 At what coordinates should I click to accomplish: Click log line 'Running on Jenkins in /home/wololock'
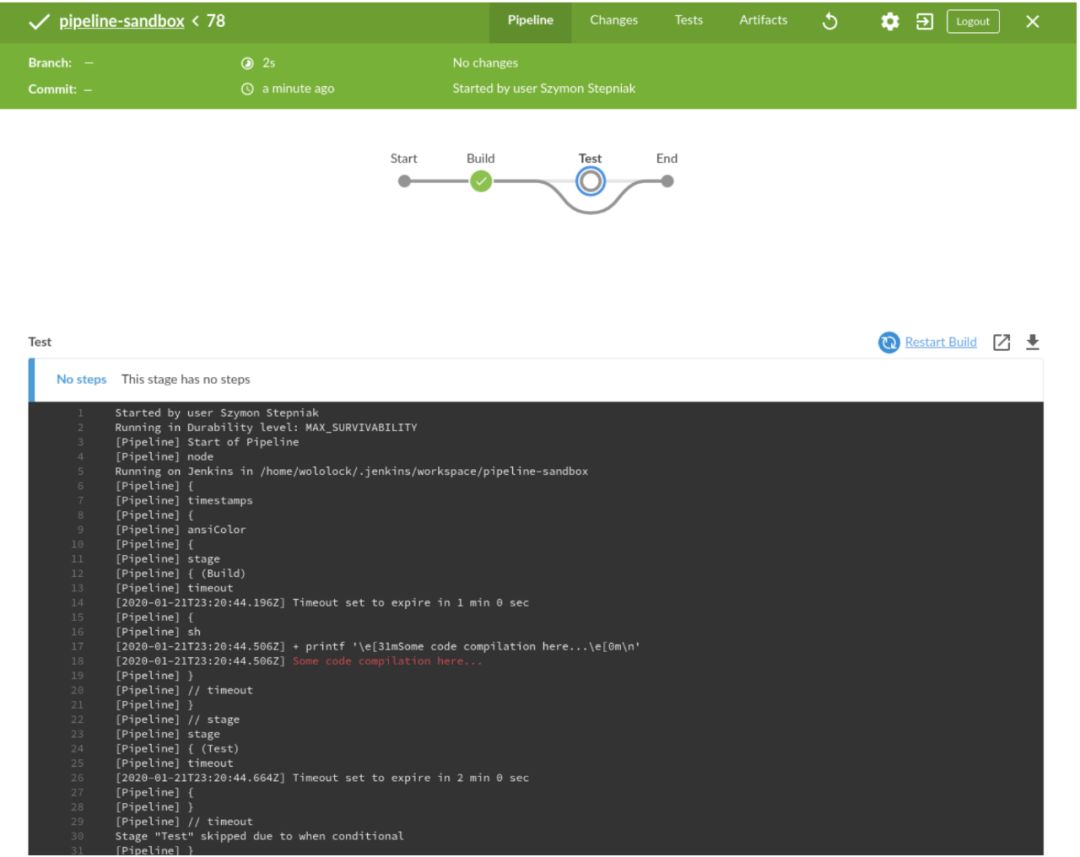point(351,472)
